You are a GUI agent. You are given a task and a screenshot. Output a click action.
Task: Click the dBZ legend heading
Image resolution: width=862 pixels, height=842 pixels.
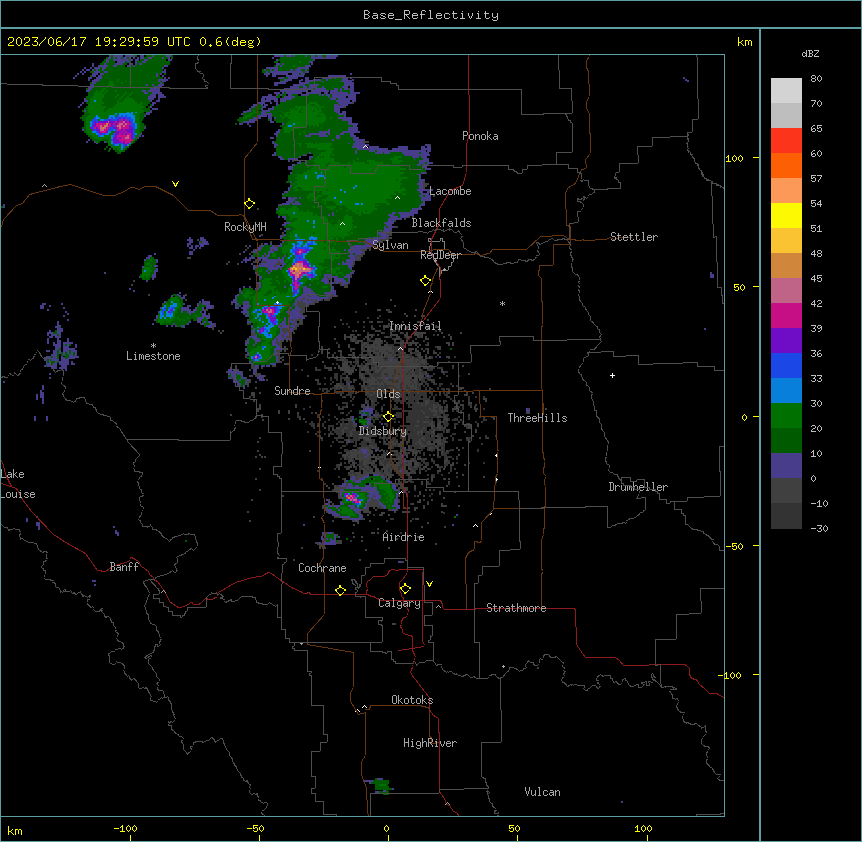810,54
